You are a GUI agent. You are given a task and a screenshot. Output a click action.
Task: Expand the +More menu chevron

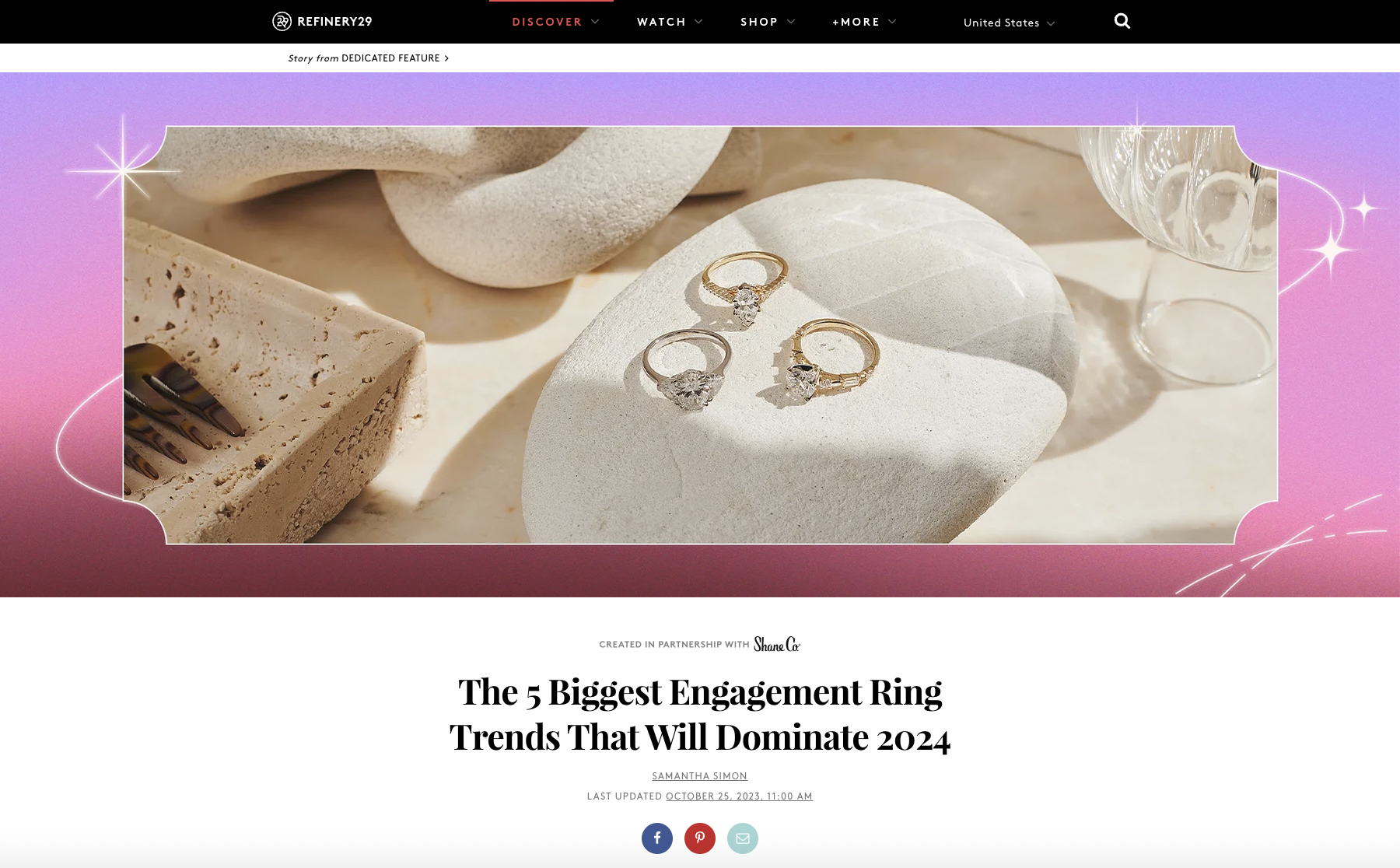tap(892, 22)
